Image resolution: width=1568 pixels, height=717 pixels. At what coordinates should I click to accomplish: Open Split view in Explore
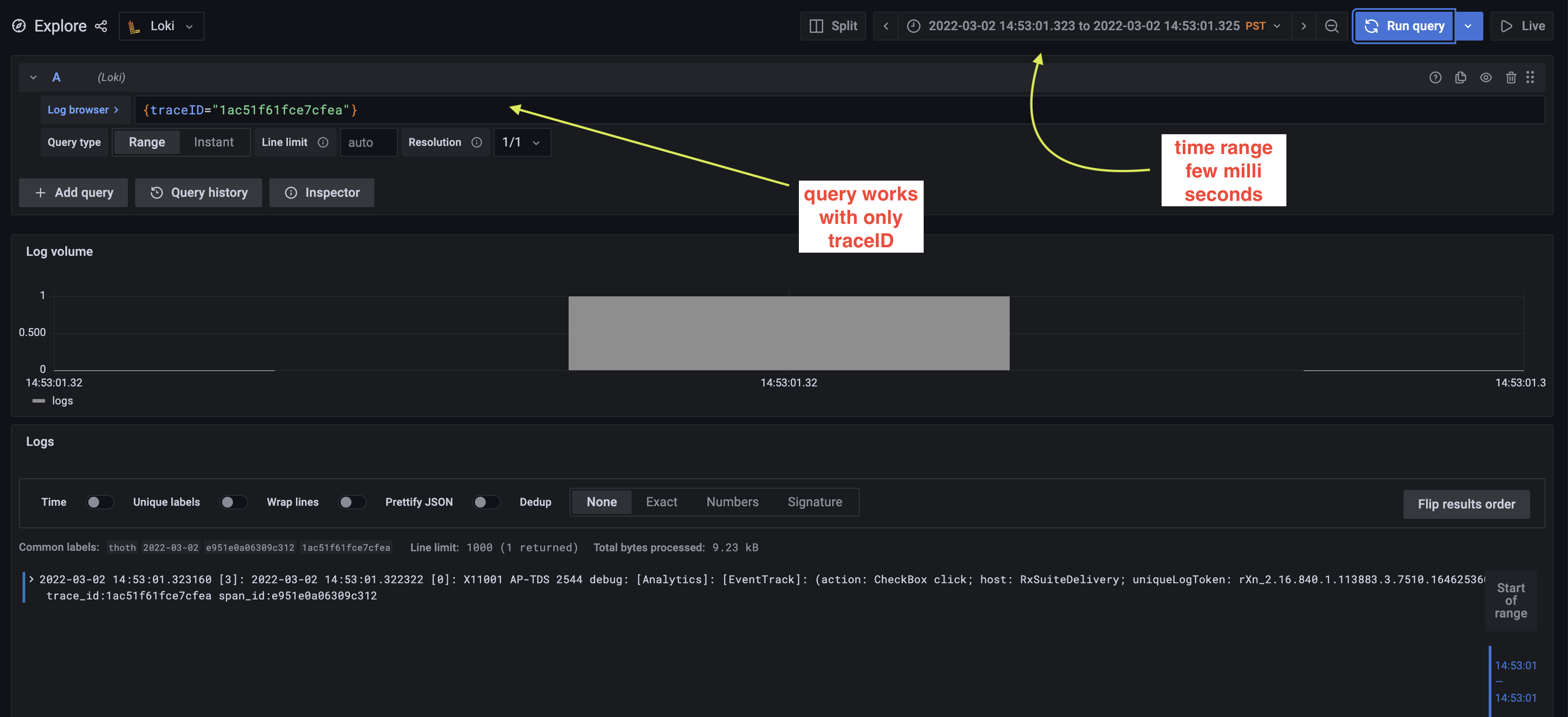click(833, 26)
